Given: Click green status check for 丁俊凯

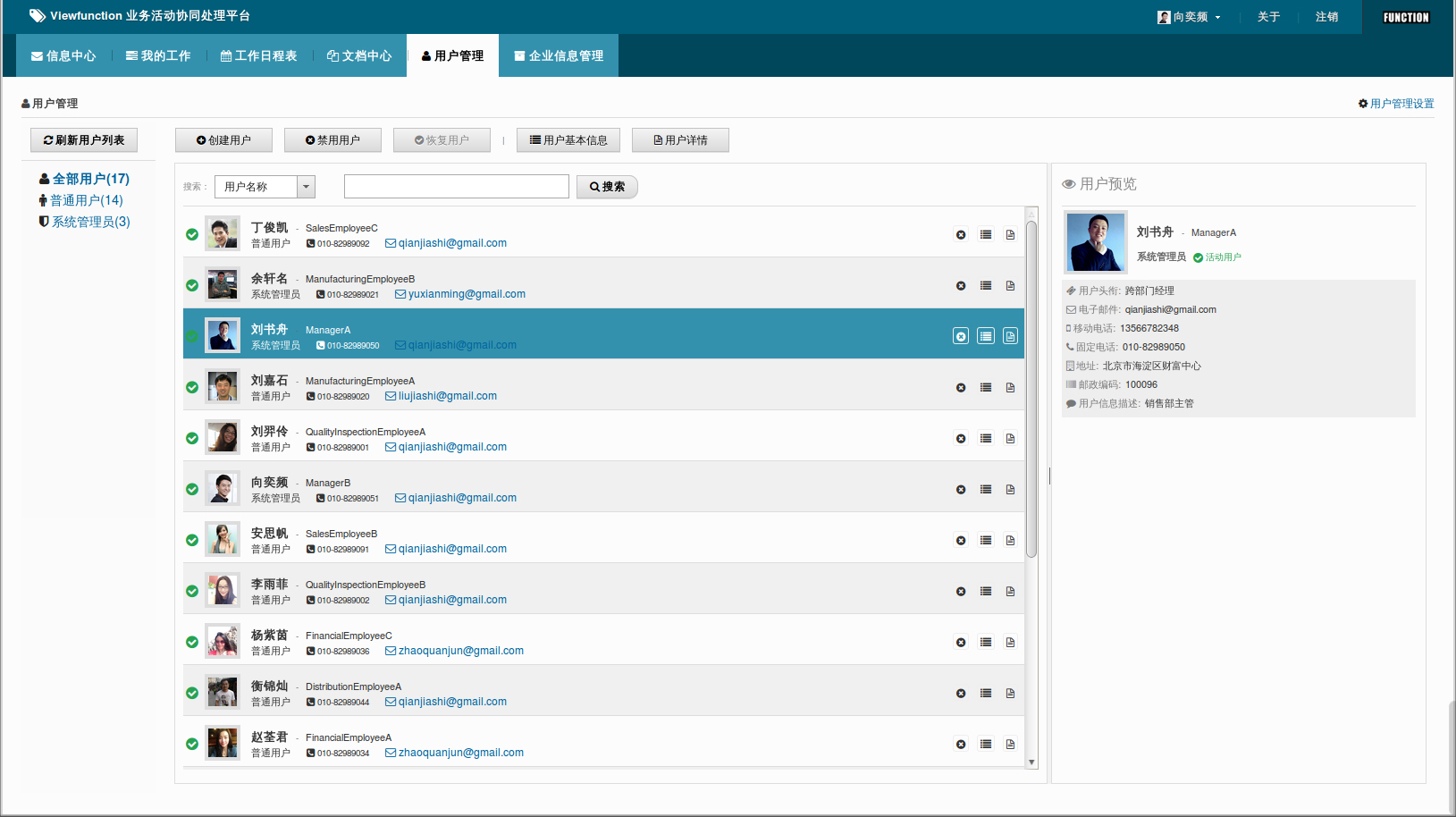Looking at the screenshot, I should 192,234.
